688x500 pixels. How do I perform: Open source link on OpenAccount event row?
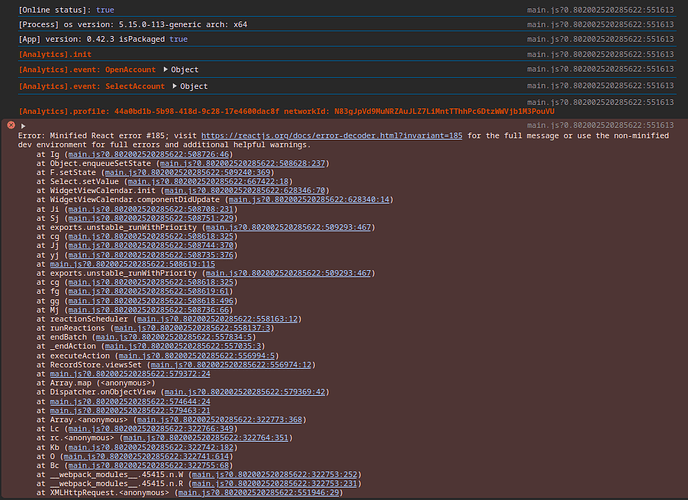600,69
